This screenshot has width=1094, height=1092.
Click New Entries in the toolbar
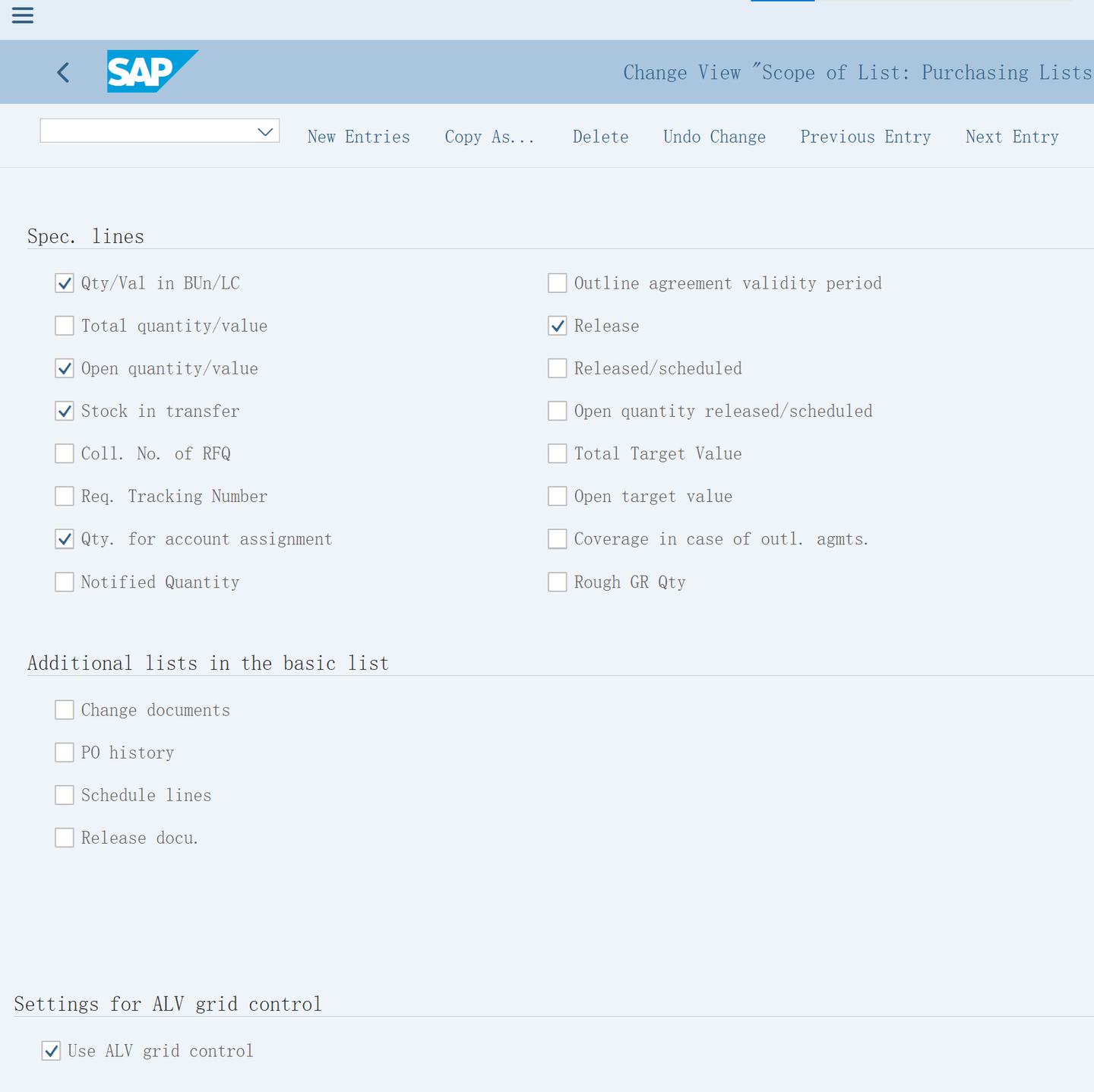(x=359, y=137)
